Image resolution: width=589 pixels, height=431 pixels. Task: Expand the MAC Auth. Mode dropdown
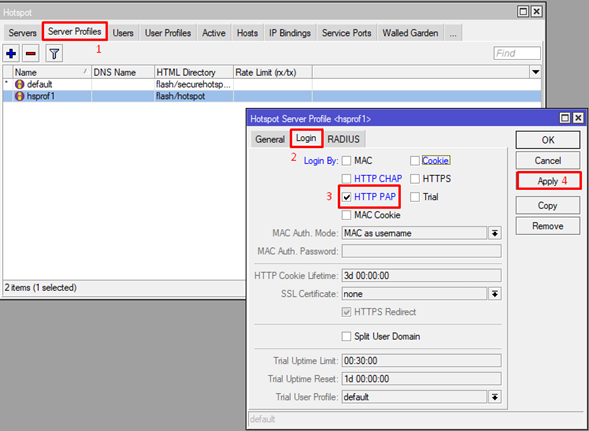495,233
